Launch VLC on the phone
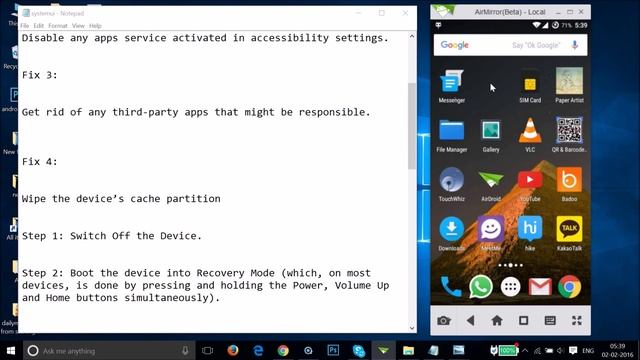 [x=530, y=135]
